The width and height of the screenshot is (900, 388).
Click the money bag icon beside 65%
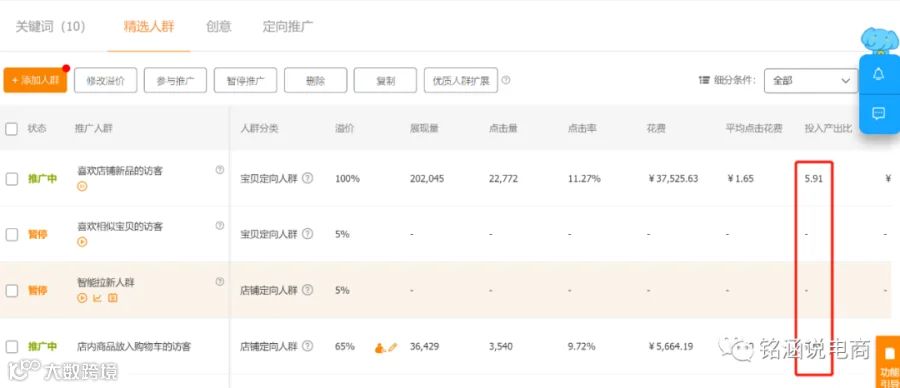pos(379,347)
